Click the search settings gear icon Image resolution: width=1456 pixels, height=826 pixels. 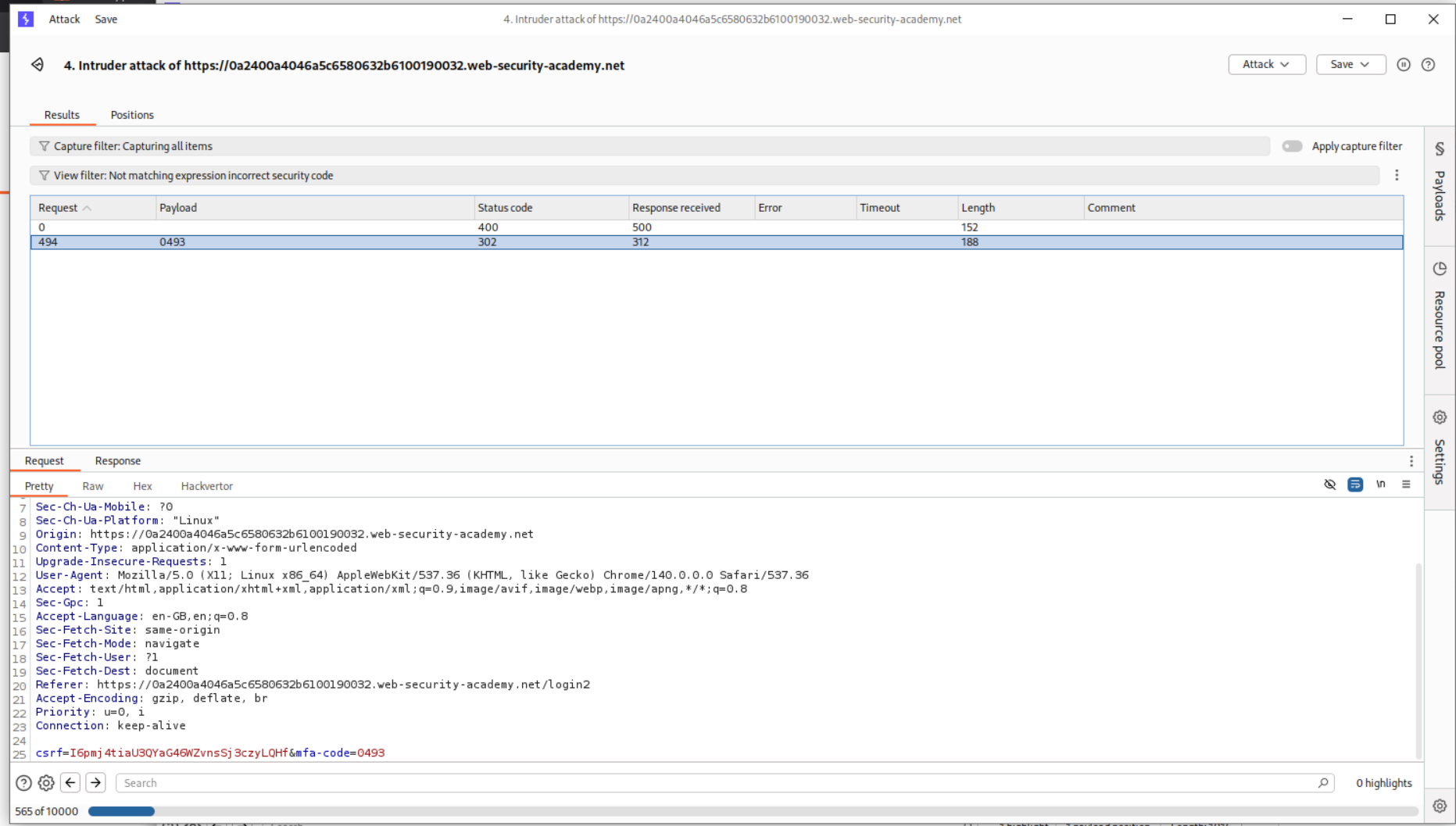[x=46, y=783]
